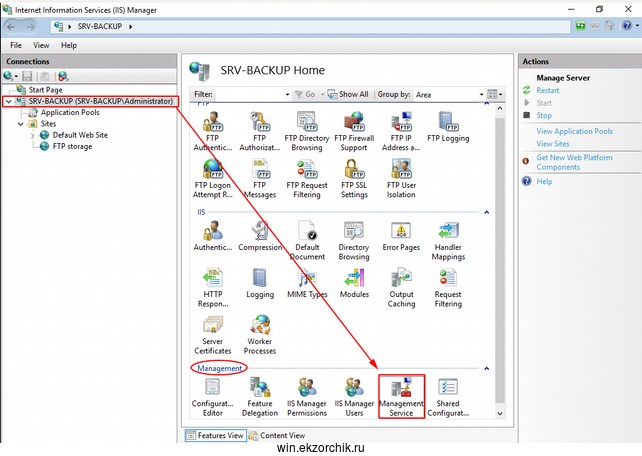Open Output Caching feature
The height and width of the screenshot is (456, 642).
[x=401, y=287]
